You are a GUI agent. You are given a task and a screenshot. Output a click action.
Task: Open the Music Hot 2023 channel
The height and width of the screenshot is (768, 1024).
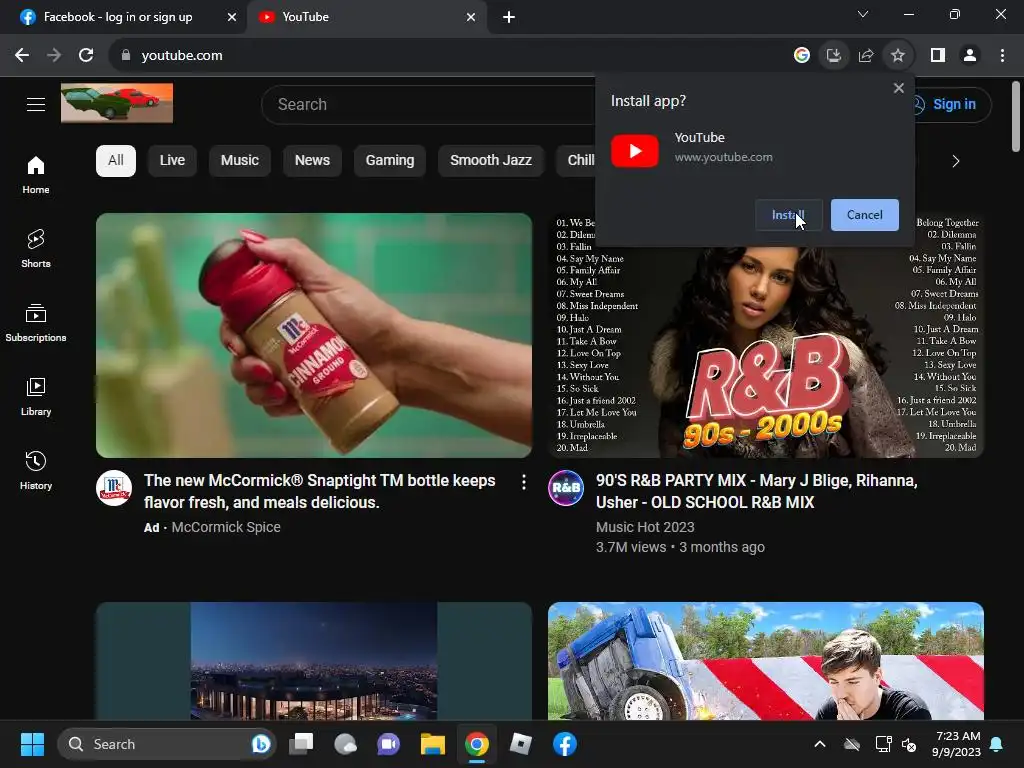pyautogui.click(x=645, y=527)
